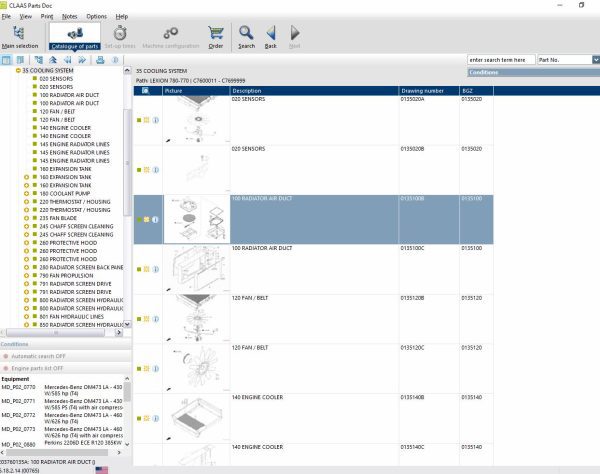Screen dimensions: 600x474
Task: Click green square icon for drawing 0135100C
Action: coord(139,269)
